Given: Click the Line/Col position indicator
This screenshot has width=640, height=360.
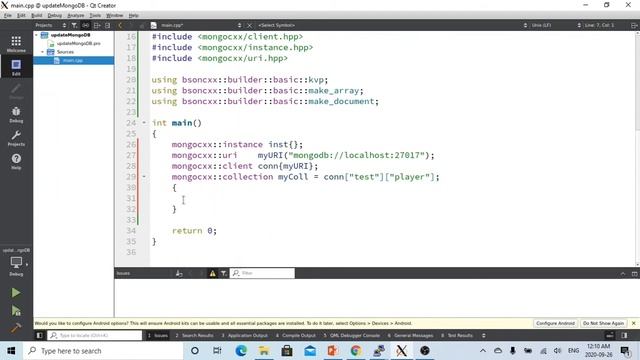Looking at the screenshot, I should tap(599, 25).
